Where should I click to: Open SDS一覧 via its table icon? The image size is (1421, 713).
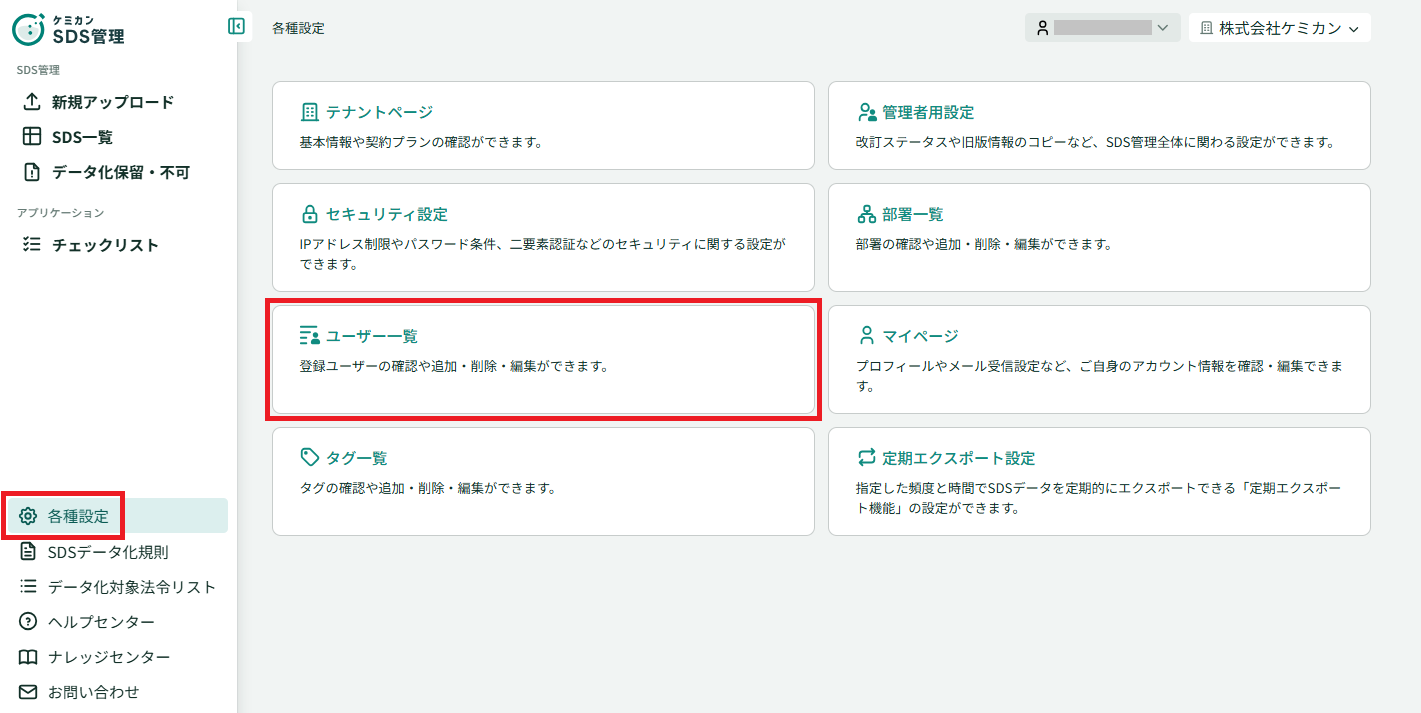31,137
